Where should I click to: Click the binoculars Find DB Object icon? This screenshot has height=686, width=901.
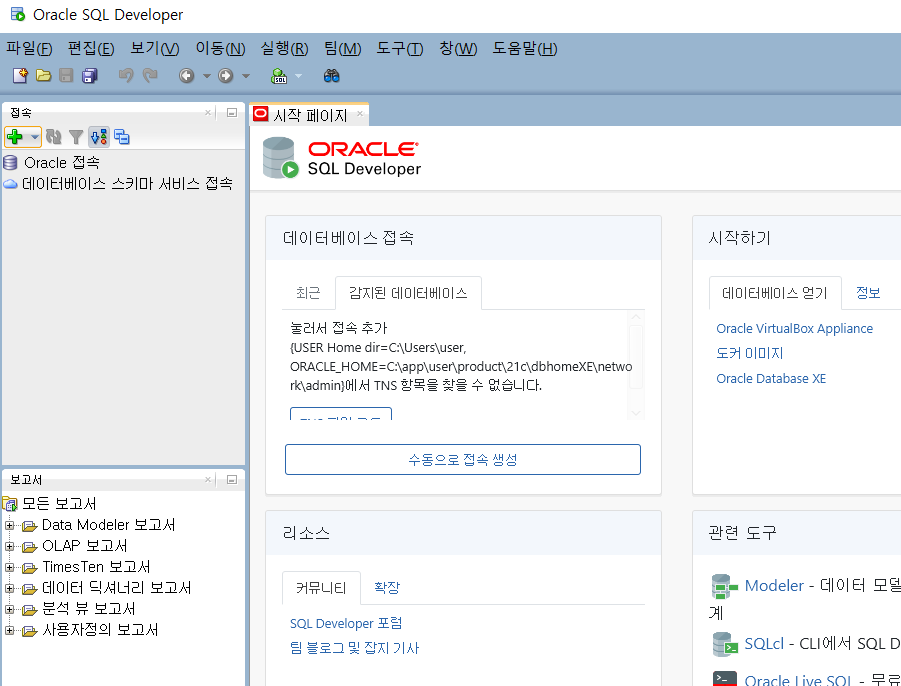[x=332, y=76]
